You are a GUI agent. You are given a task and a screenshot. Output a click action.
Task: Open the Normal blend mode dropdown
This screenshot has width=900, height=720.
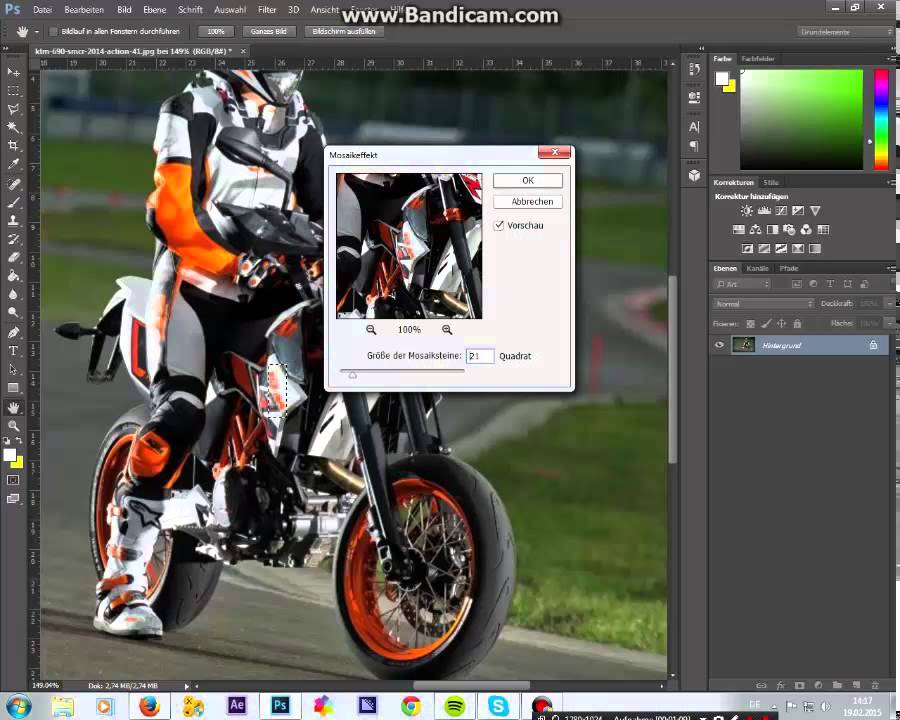point(763,304)
